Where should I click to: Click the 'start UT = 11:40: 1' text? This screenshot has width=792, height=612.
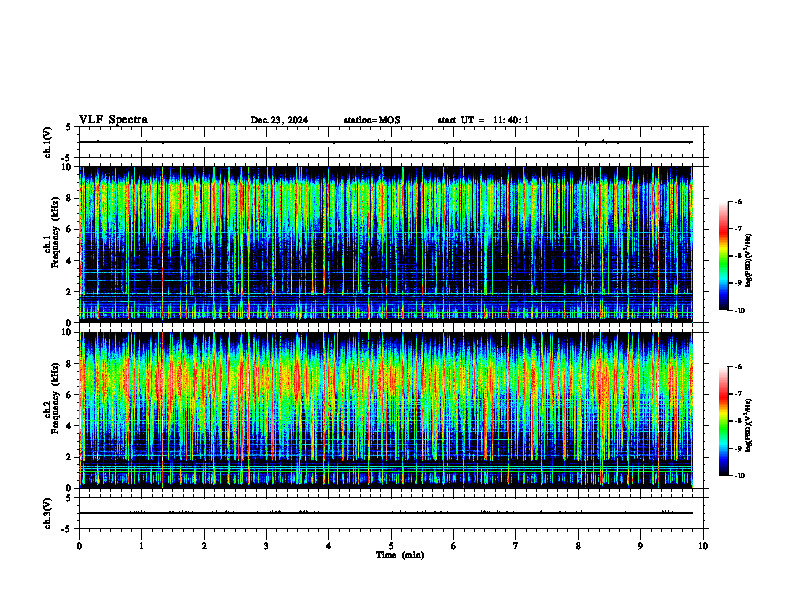pyautogui.click(x=483, y=120)
